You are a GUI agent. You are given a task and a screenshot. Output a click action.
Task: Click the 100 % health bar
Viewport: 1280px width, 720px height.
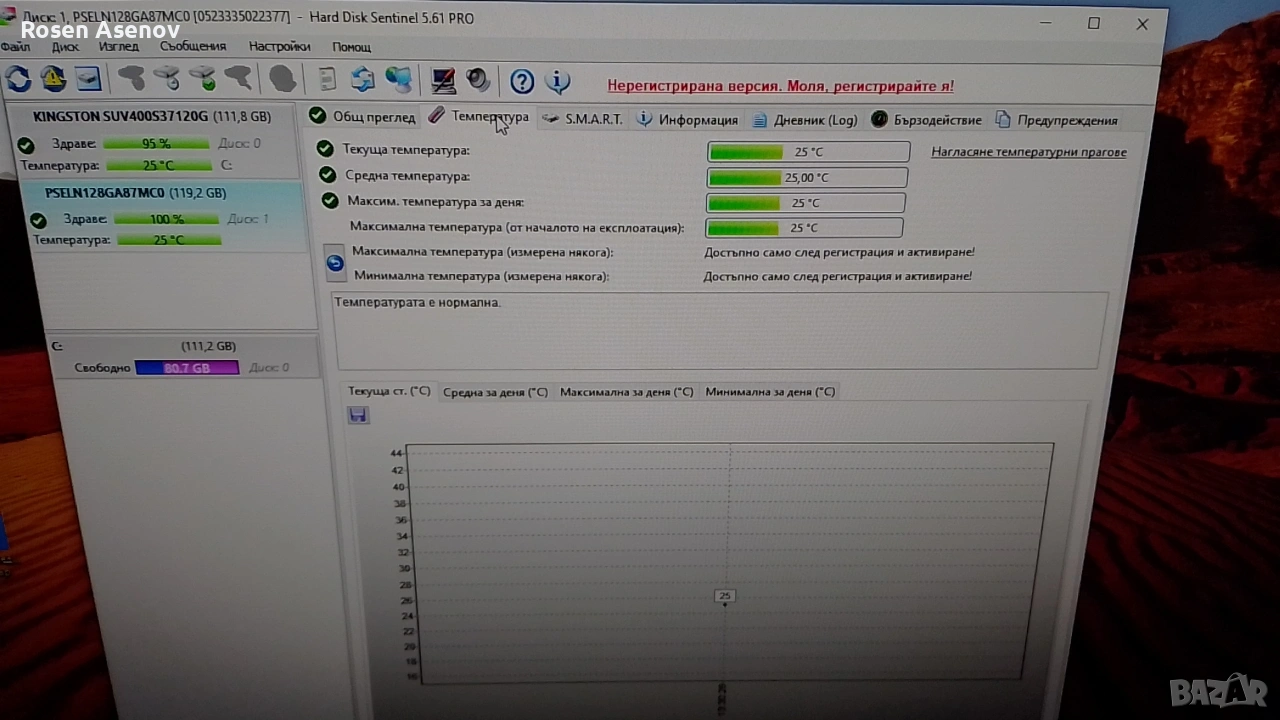[166, 219]
